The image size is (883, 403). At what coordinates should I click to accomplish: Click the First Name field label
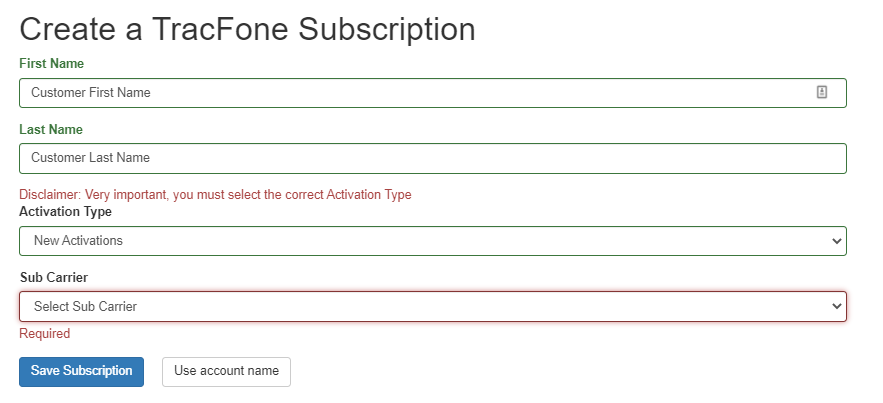pos(51,64)
